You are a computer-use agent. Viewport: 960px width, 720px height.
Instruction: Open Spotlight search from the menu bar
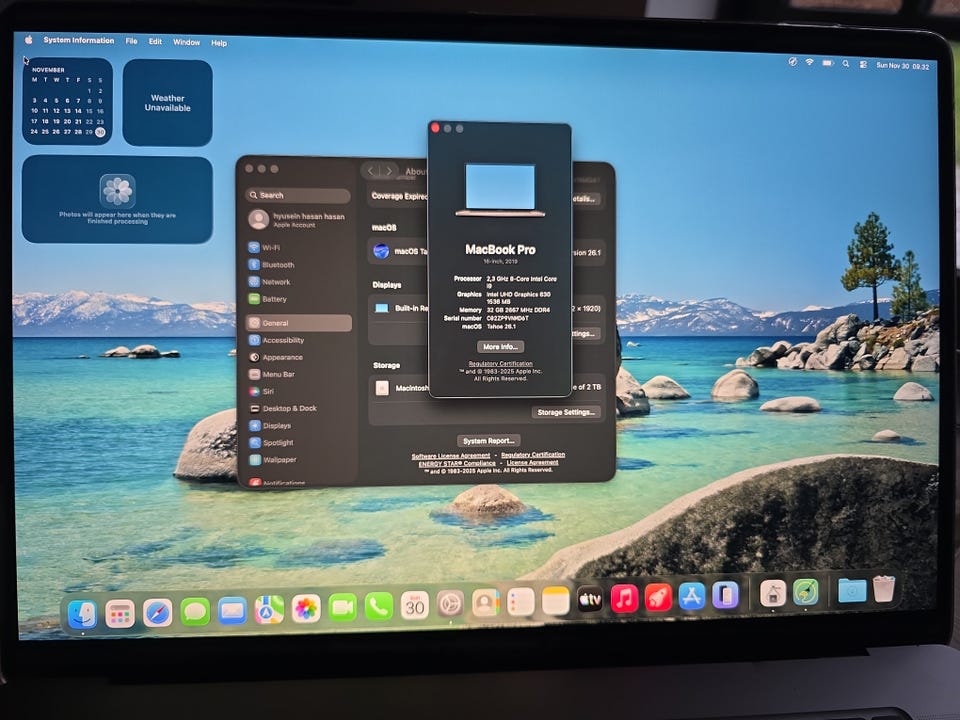[846, 64]
